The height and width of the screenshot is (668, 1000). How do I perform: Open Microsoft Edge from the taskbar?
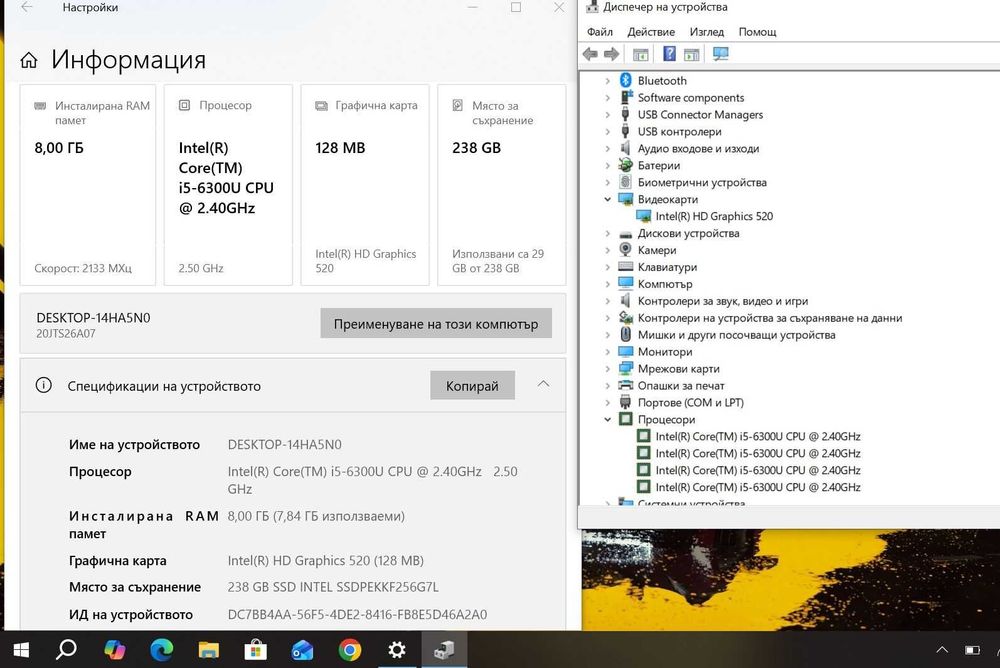(x=162, y=650)
